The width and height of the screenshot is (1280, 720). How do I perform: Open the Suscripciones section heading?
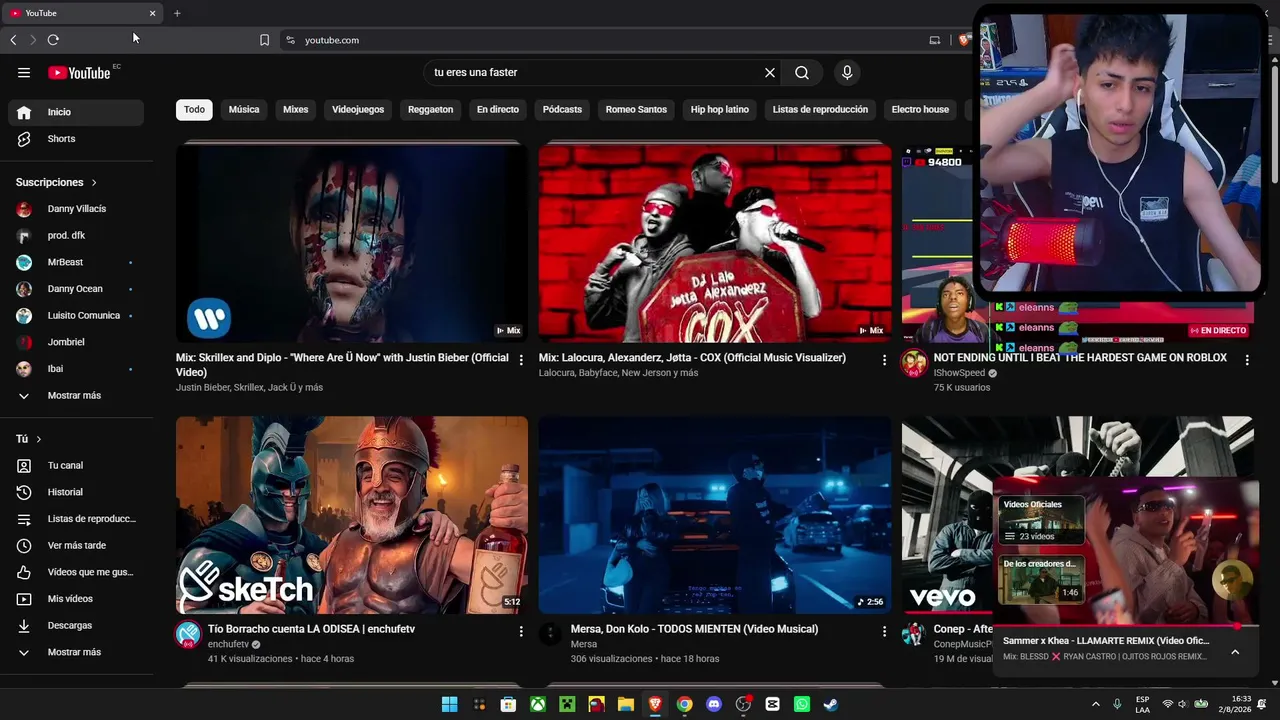56,182
